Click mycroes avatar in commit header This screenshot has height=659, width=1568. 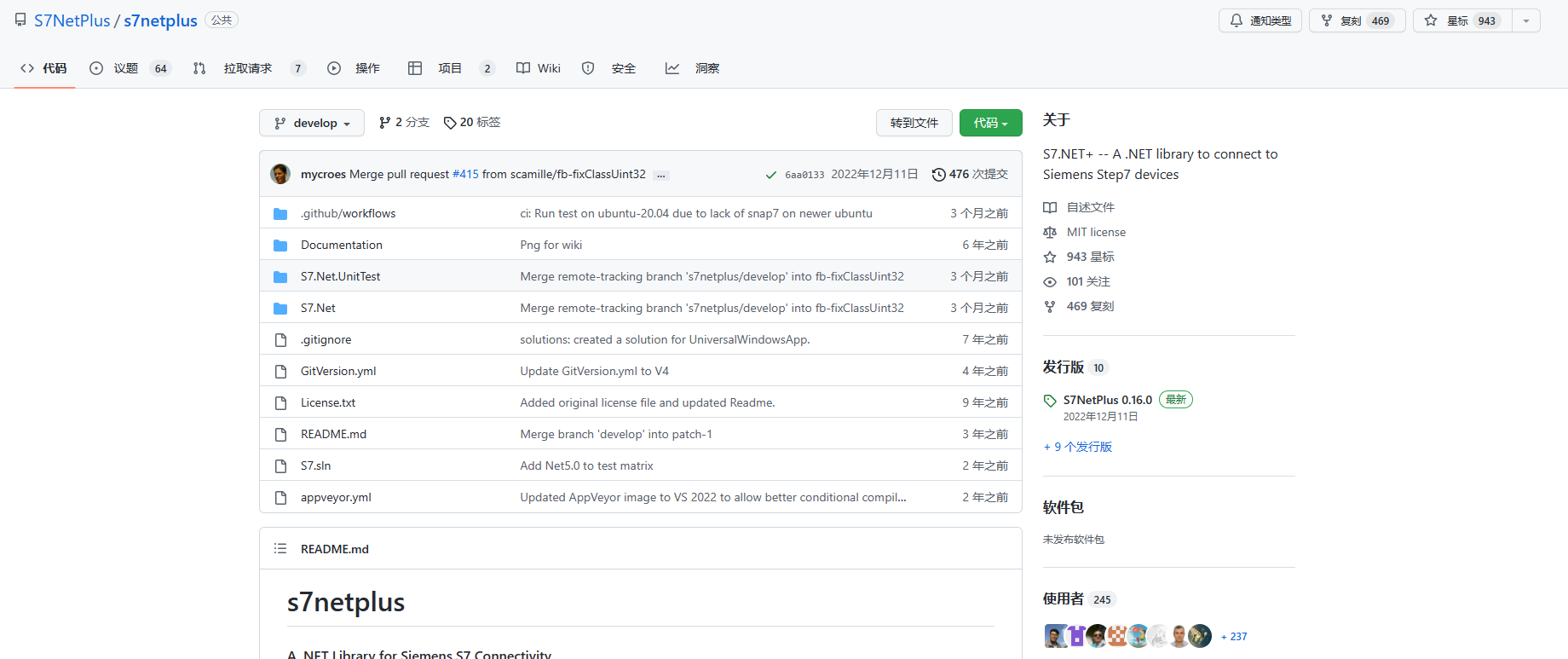click(x=280, y=174)
